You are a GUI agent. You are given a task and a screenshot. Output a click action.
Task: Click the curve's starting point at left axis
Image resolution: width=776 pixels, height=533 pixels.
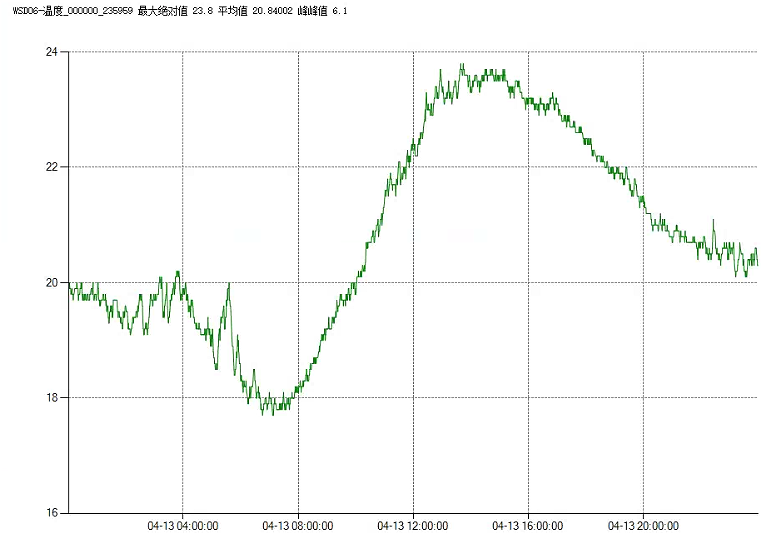point(70,286)
